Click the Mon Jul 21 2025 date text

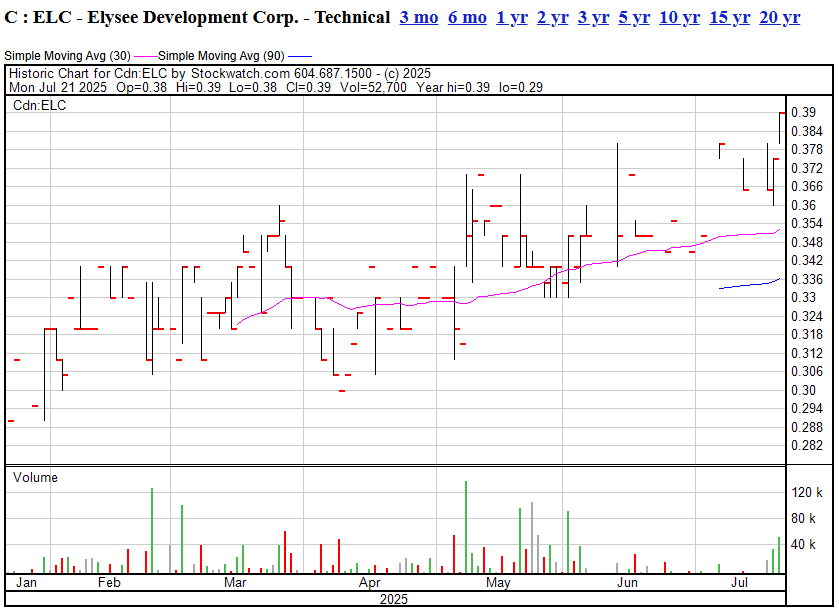click(x=58, y=87)
